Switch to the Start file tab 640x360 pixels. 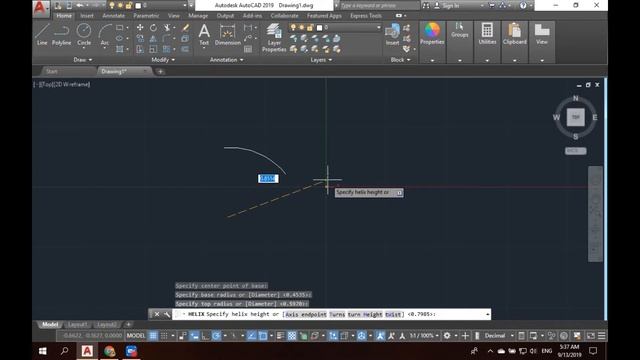[x=52, y=71]
